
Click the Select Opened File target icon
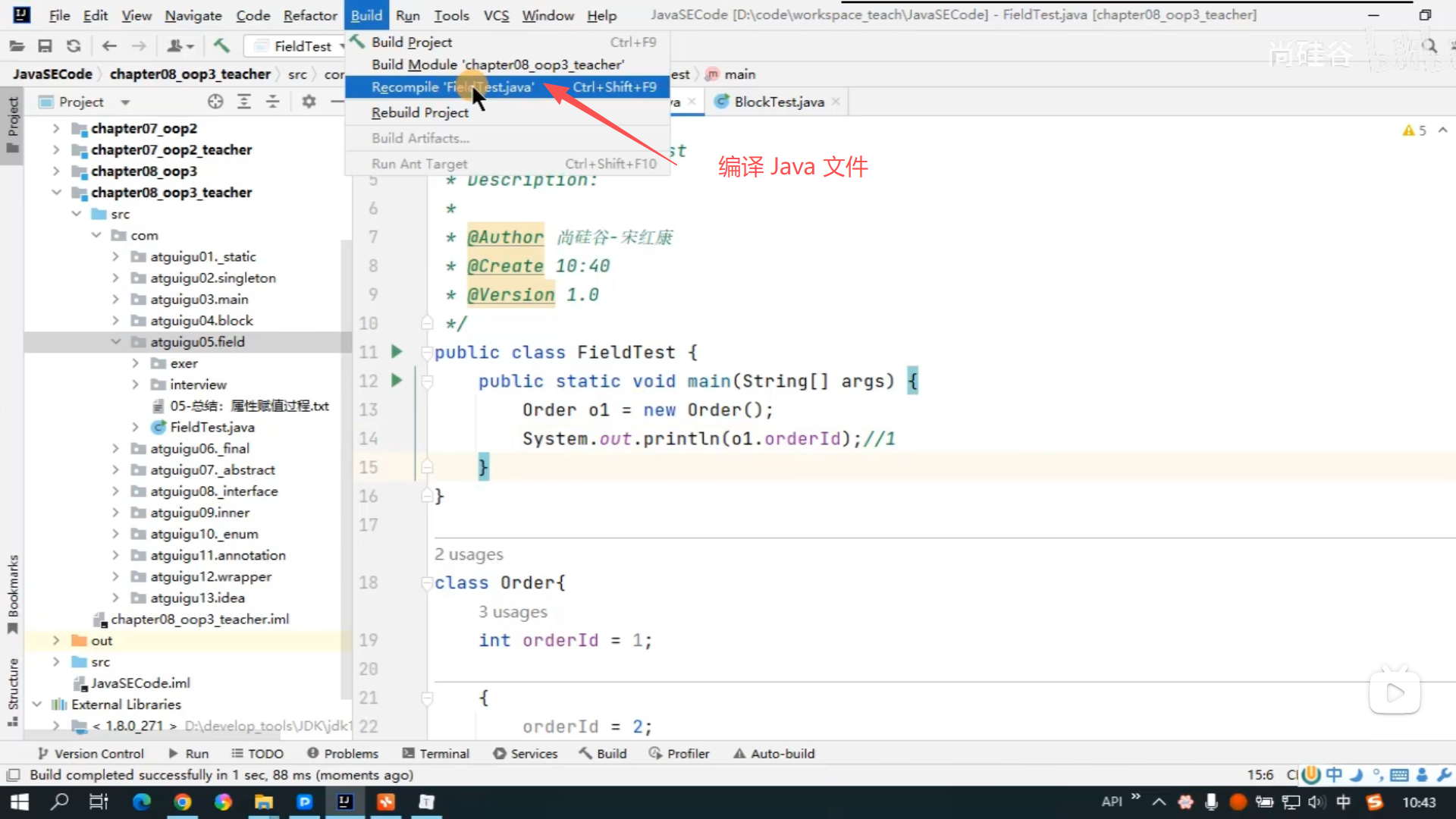click(215, 102)
